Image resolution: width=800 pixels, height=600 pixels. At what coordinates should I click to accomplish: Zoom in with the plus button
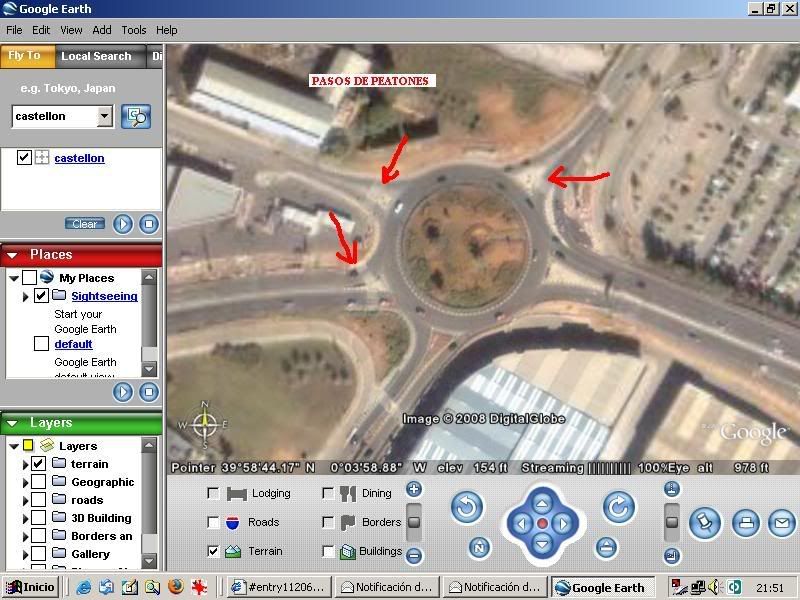[414, 489]
